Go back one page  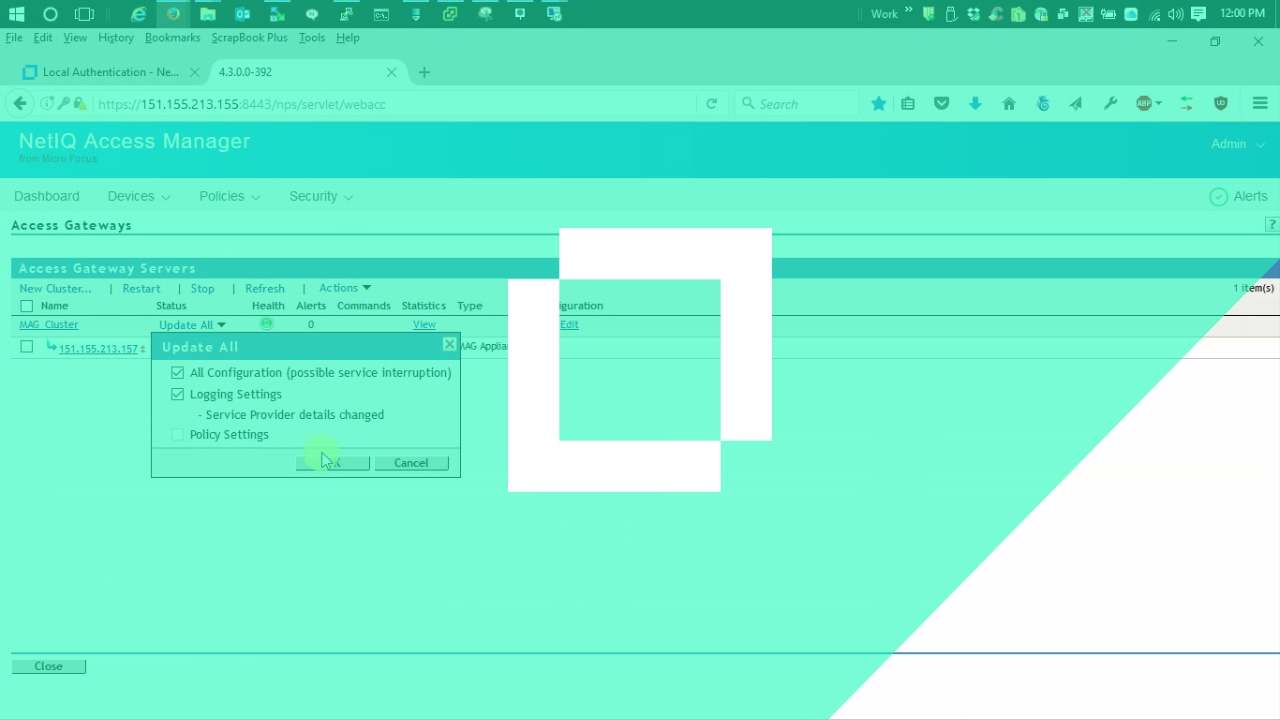(20, 103)
